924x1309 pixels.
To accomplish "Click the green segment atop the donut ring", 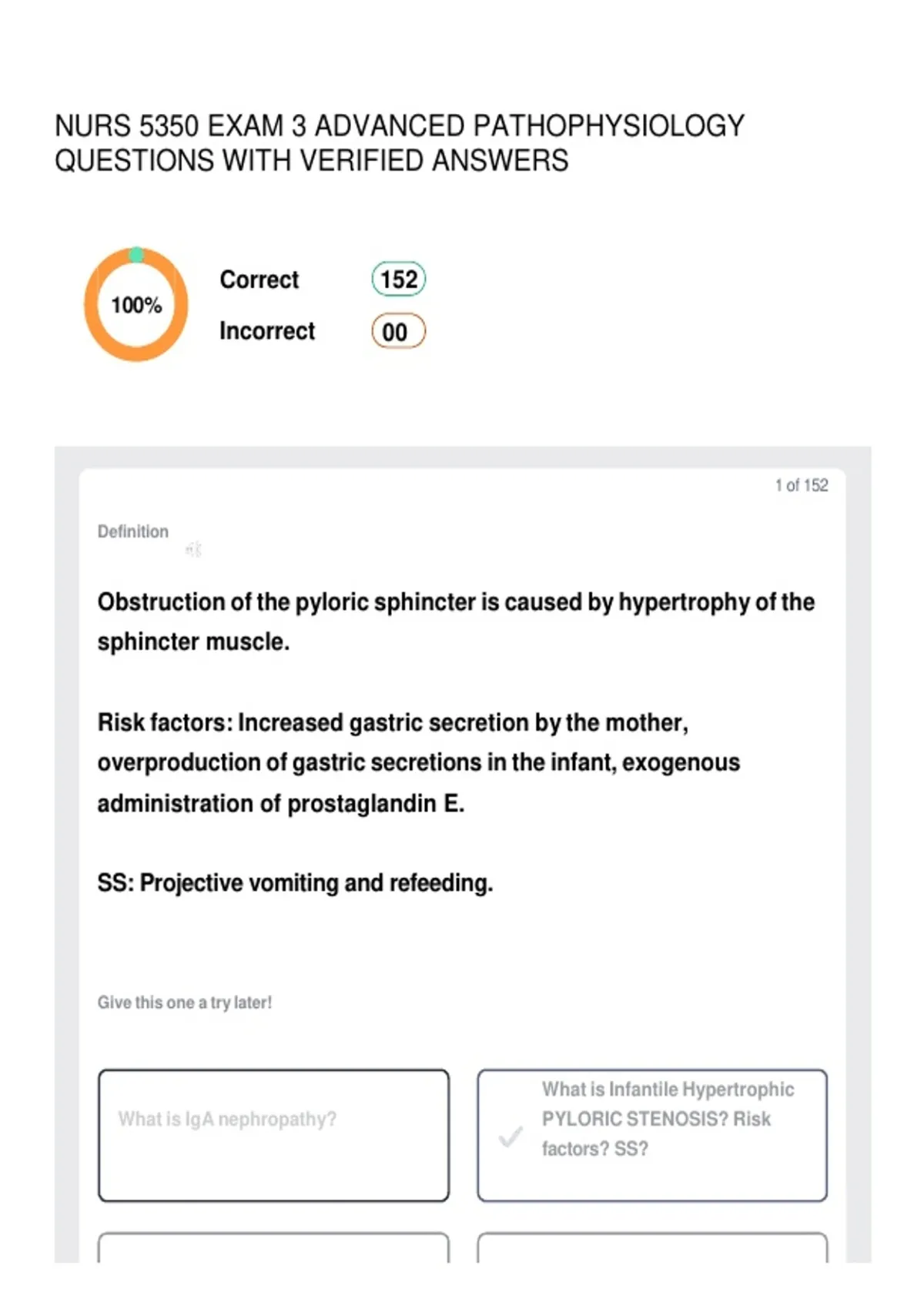I will (x=136, y=255).
